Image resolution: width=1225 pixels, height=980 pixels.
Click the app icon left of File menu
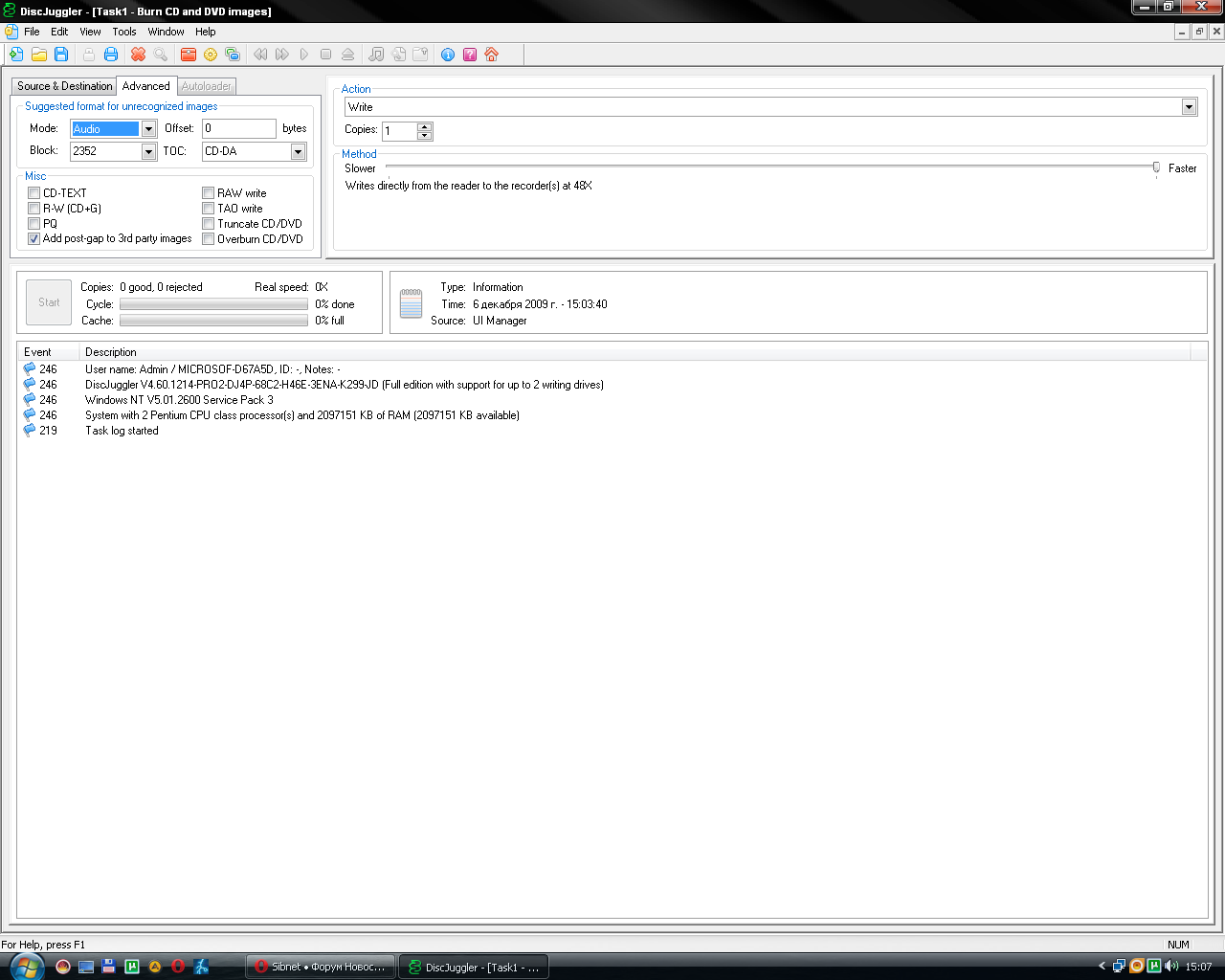click(11, 32)
